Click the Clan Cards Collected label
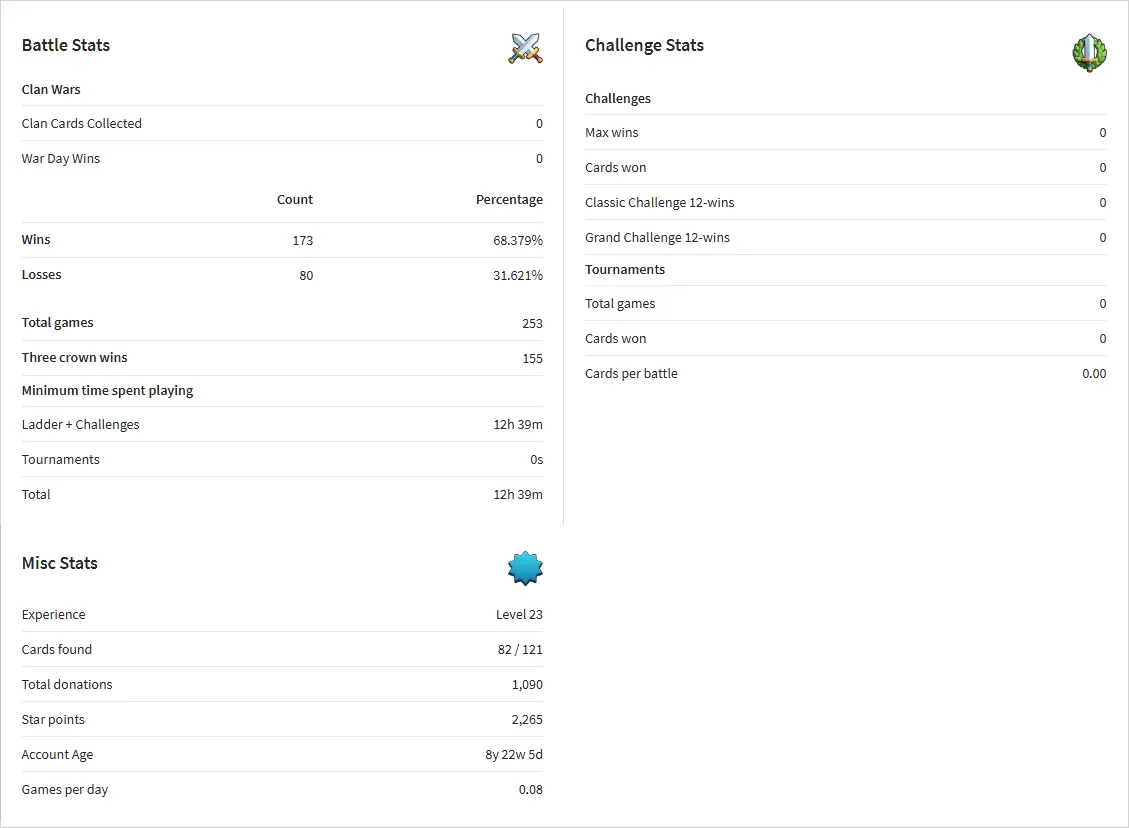 (x=82, y=123)
